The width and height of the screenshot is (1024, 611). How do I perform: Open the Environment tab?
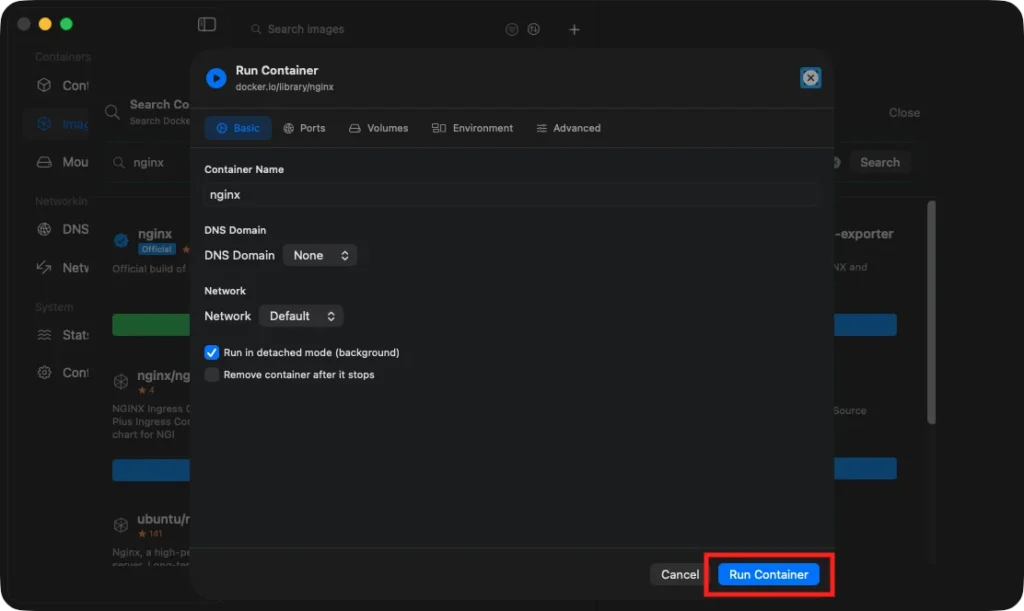click(472, 128)
